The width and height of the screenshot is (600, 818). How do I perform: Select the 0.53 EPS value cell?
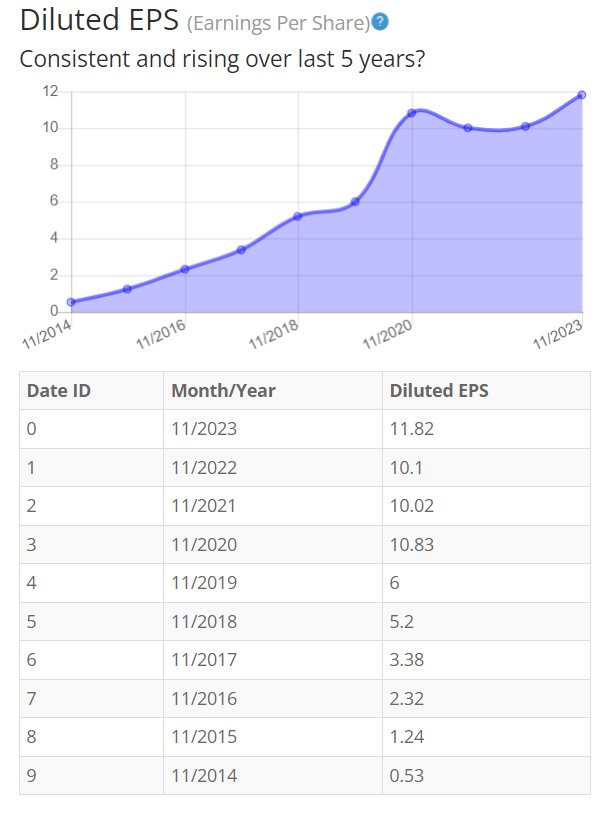pyautogui.click(x=486, y=776)
